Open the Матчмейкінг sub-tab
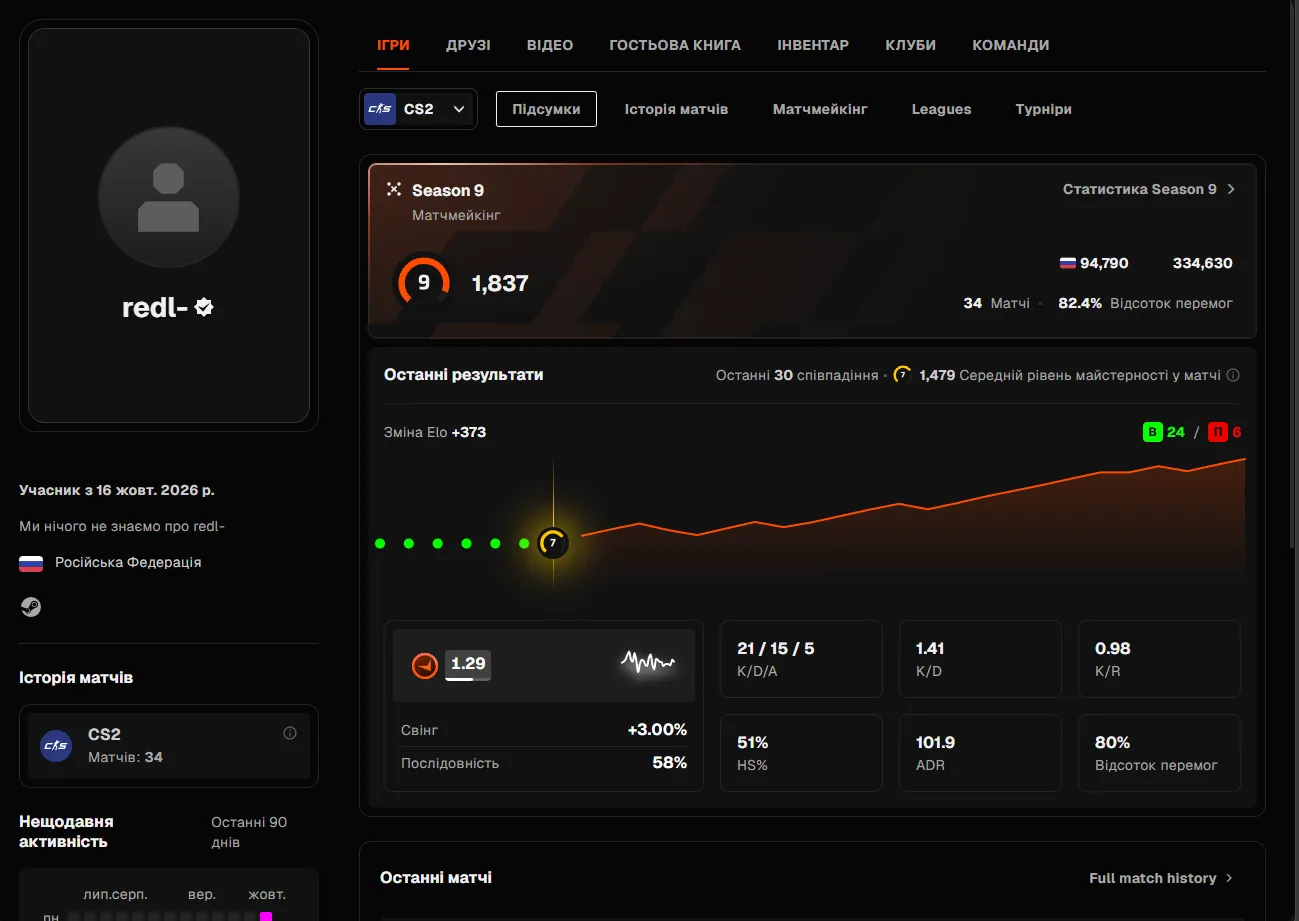Image resolution: width=1299 pixels, height=921 pixels. point(820,109)
